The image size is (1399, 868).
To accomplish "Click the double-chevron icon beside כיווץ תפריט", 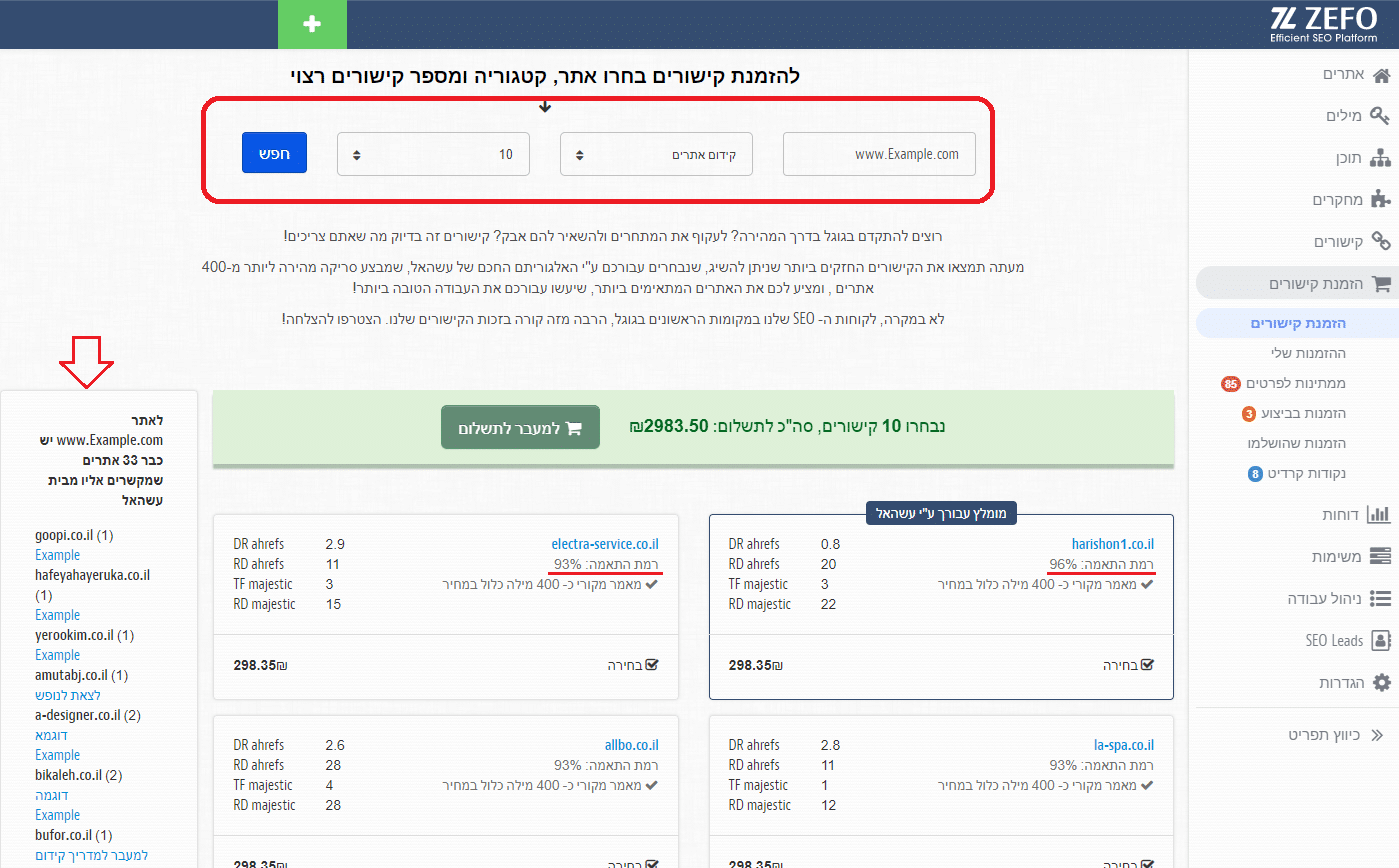I will [1378, 734].
